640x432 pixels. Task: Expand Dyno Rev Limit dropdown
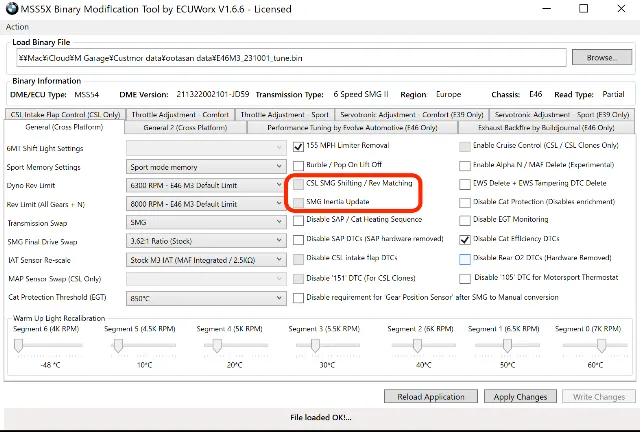(206, 185)
